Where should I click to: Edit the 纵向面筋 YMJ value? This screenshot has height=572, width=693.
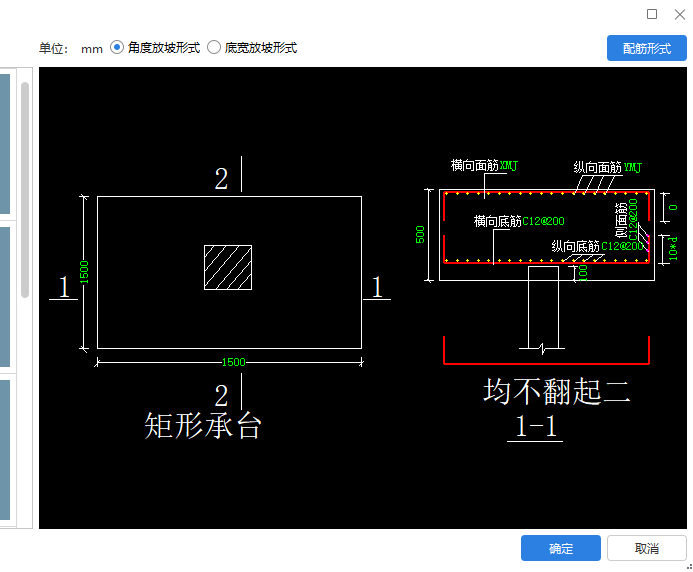point(632,168)
